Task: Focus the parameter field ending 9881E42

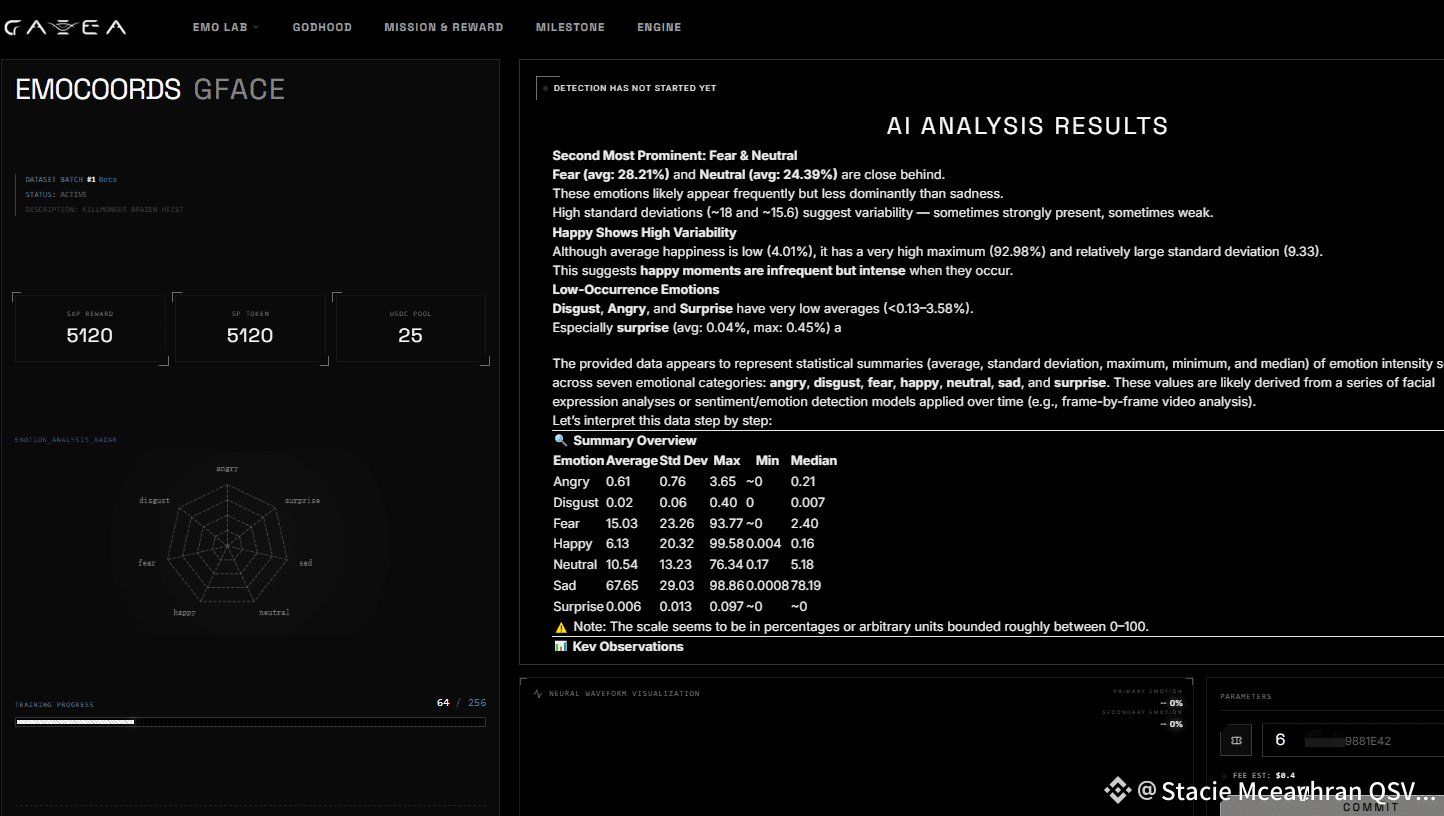Action: coord(1352,741)
